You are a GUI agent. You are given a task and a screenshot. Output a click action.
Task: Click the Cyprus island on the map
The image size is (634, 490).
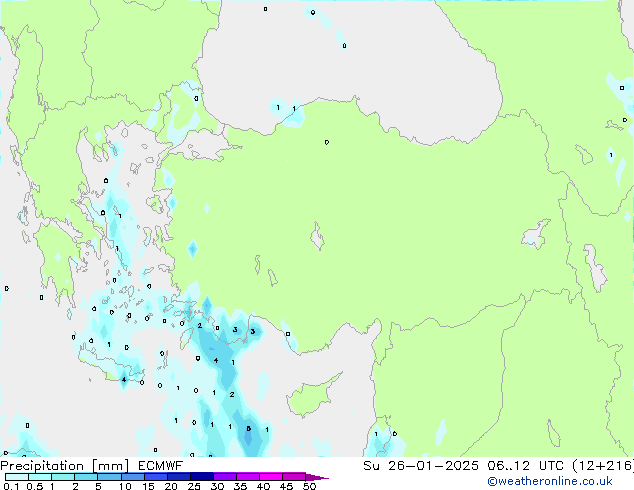311,397
